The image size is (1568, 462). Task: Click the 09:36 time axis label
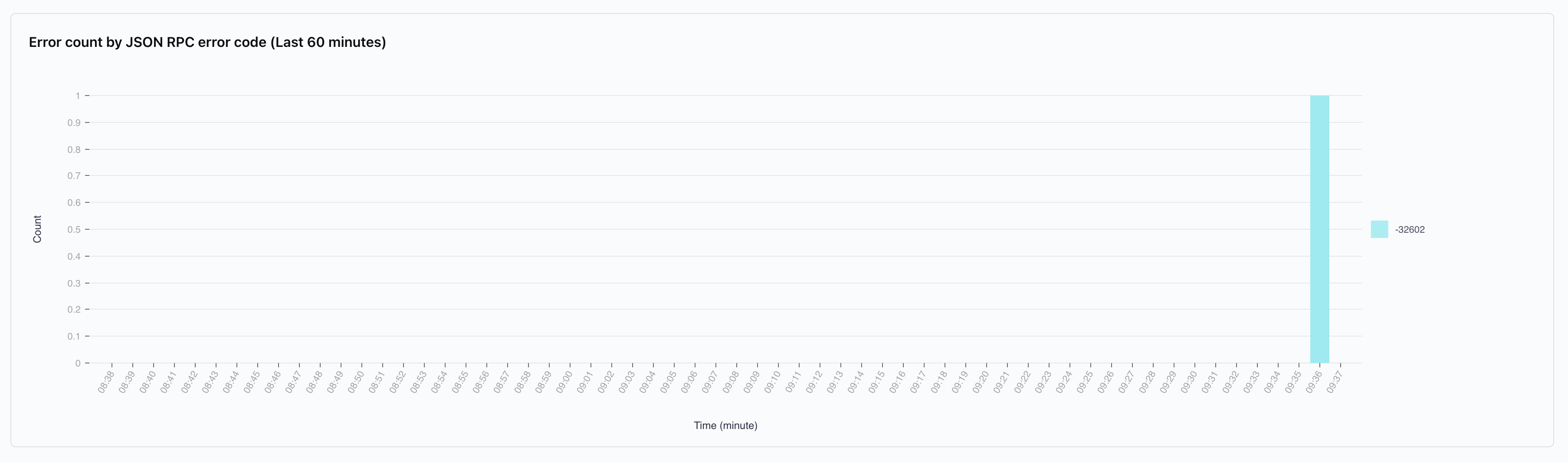click(x=1314, y=382)
